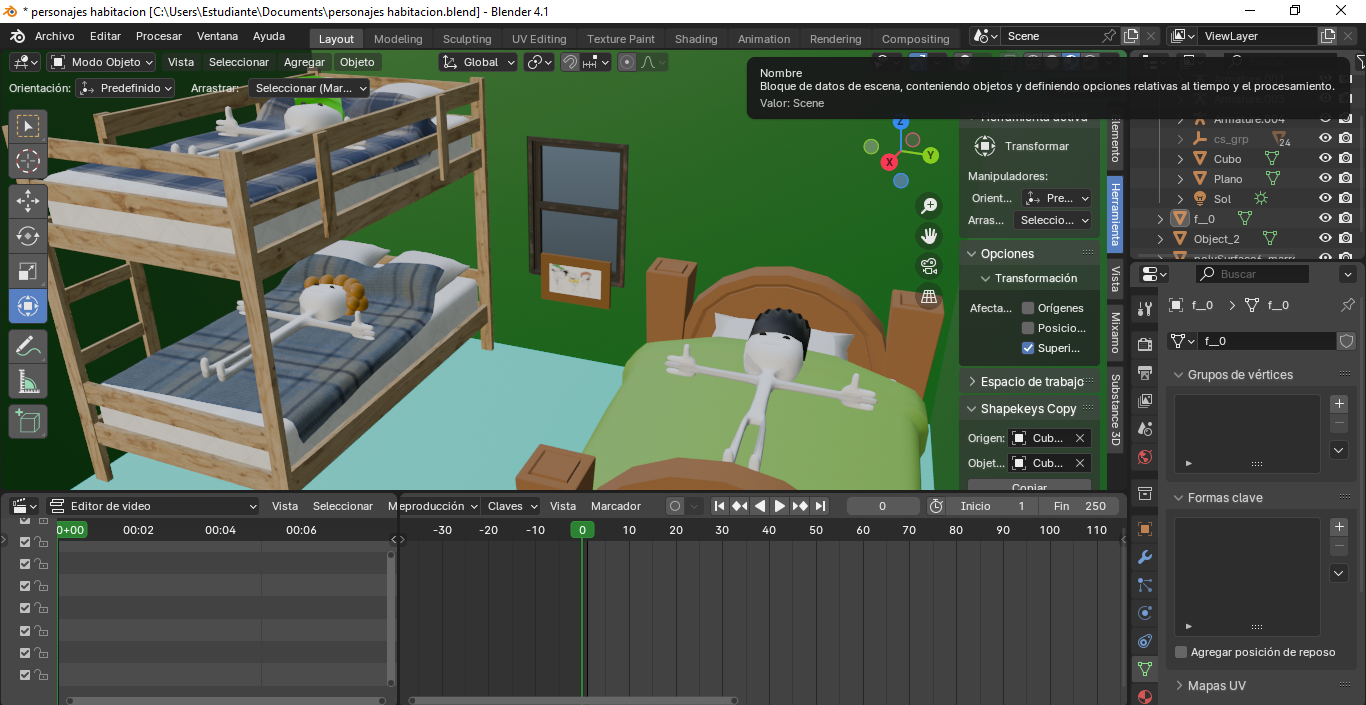Pick the Annotate tool
1366x705 pixels.
[x=28, y=345]
